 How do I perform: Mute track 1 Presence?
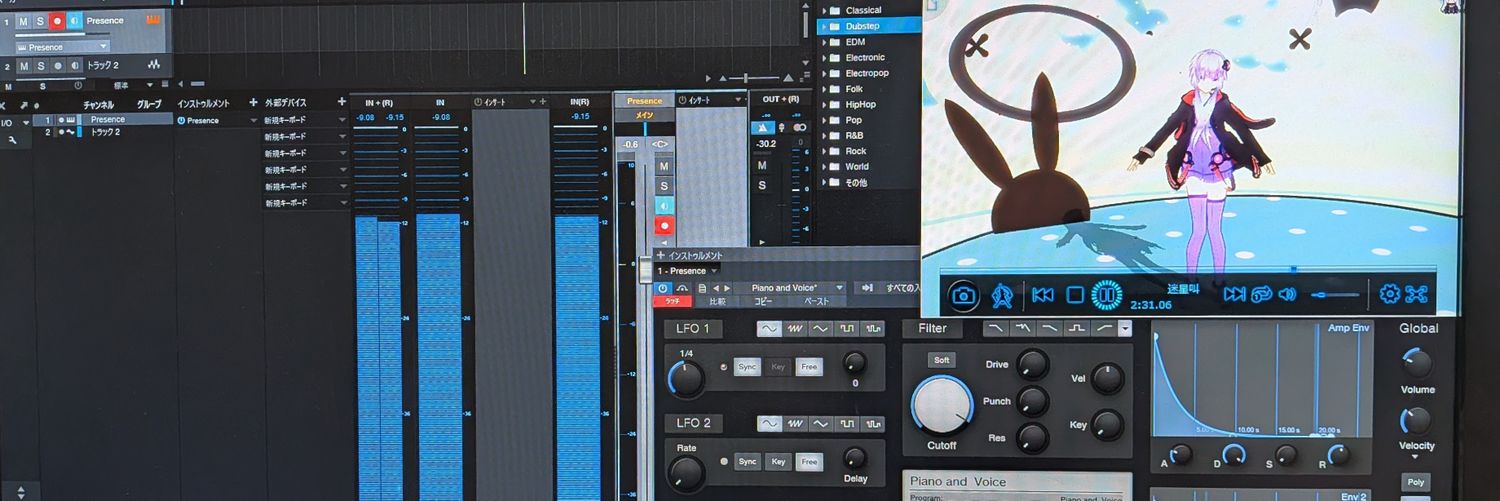pos(23,21)
